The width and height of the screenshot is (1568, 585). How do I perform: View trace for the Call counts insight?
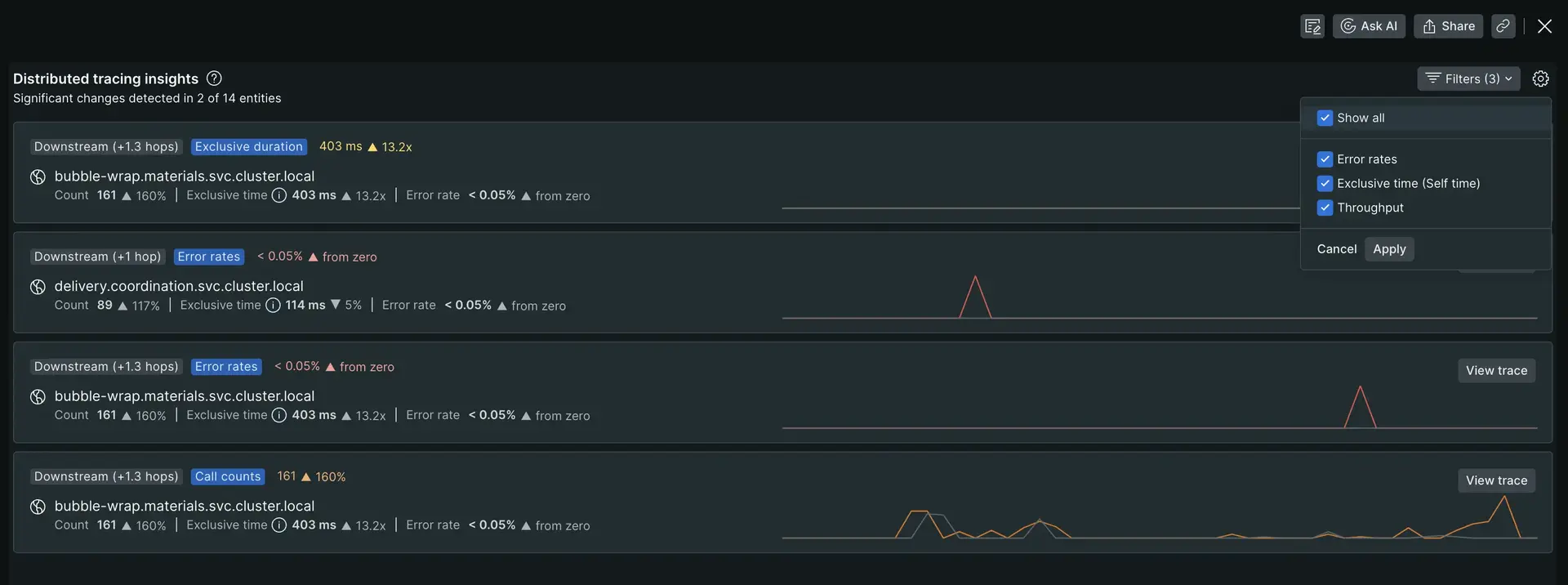[1496, 480]
